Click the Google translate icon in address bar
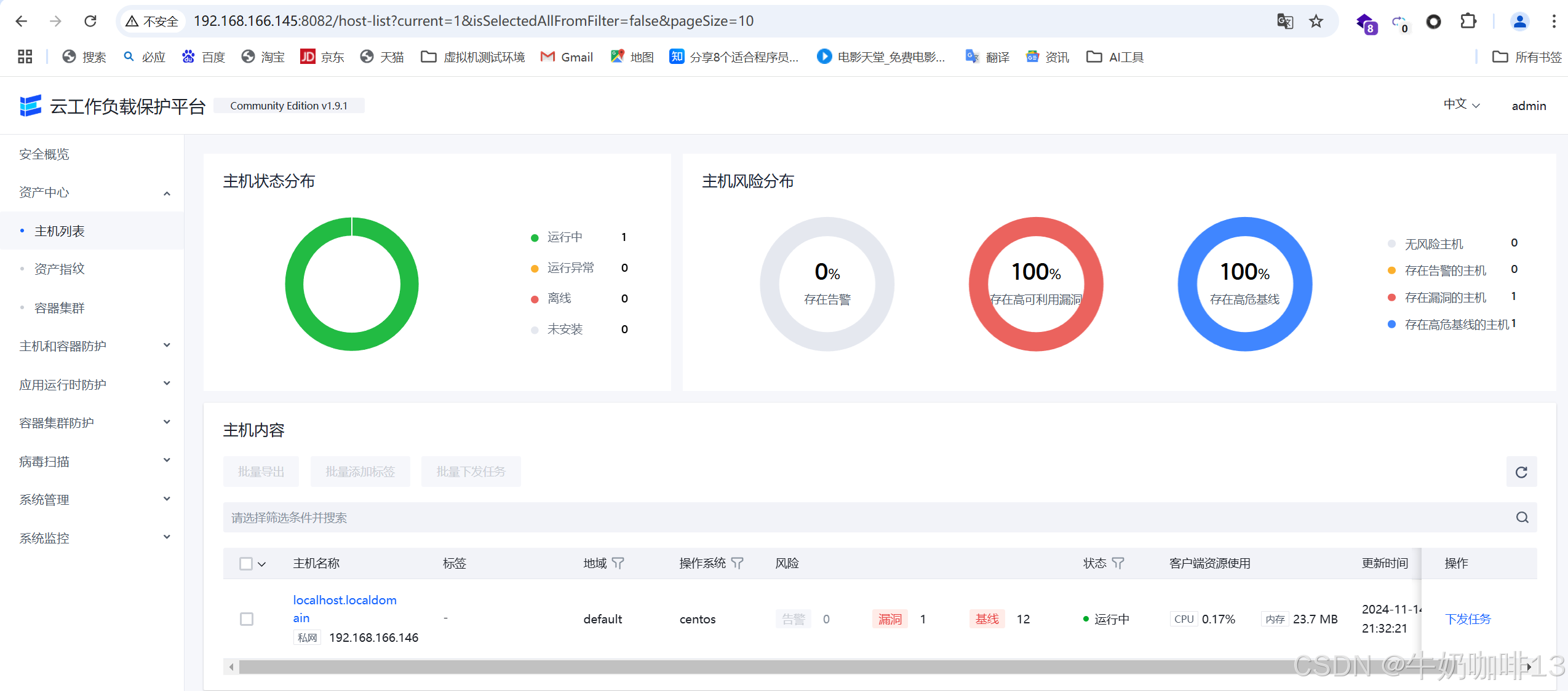This screenshot has width=1568, height=691. pyautogui.click(x=1284, y=22)
